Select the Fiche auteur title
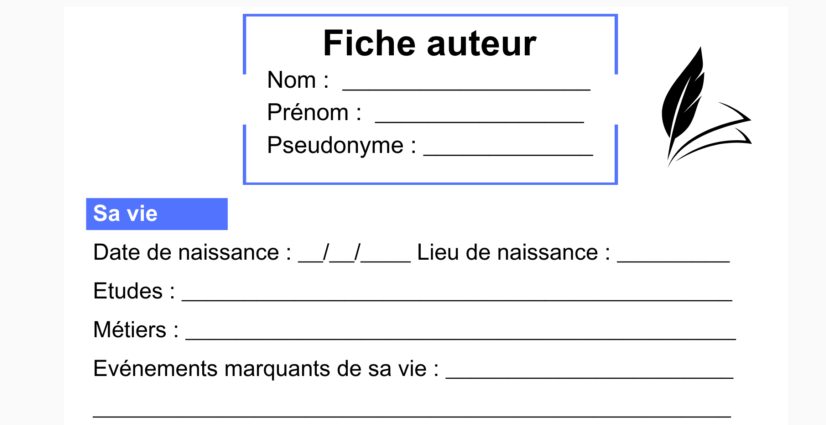Image resolution: width=826 pixels, height=425 pixels. (x=429, y=43)
